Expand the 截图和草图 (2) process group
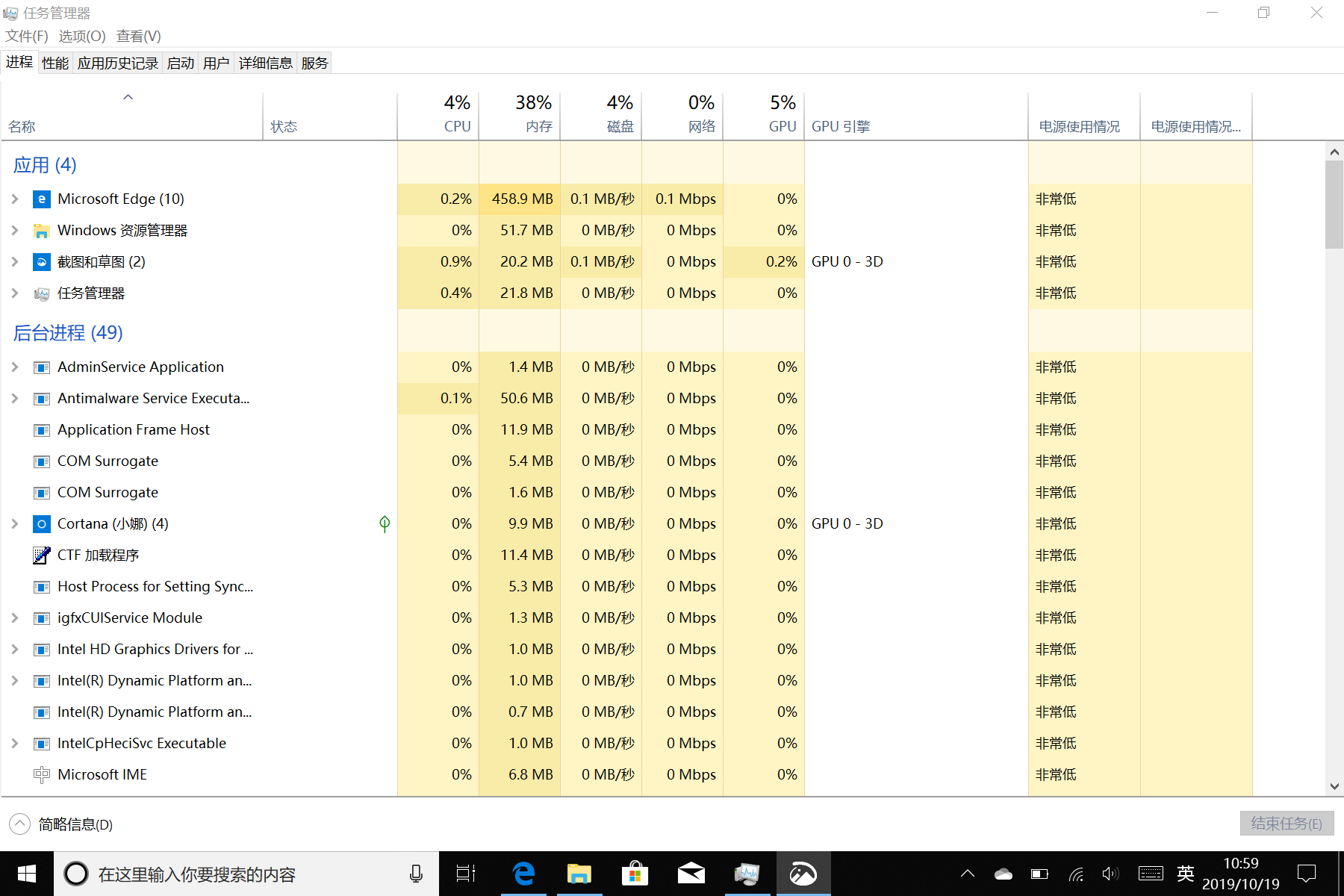Screen dimensions: 1344x896 [15, 262]
